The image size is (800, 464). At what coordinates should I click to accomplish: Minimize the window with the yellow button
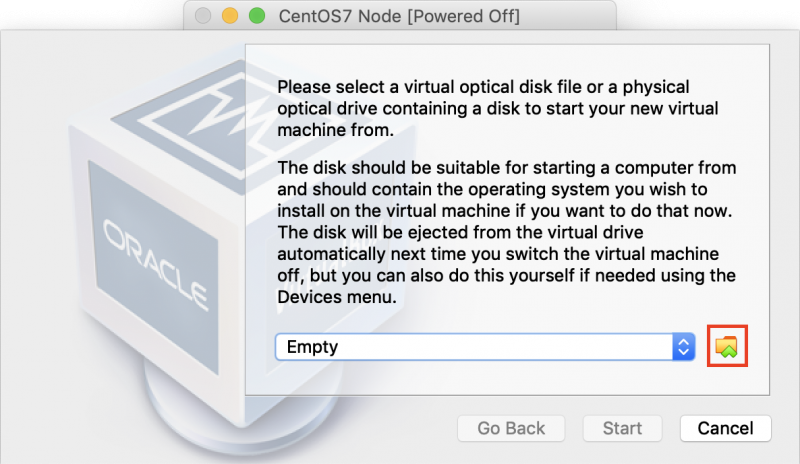230,16
